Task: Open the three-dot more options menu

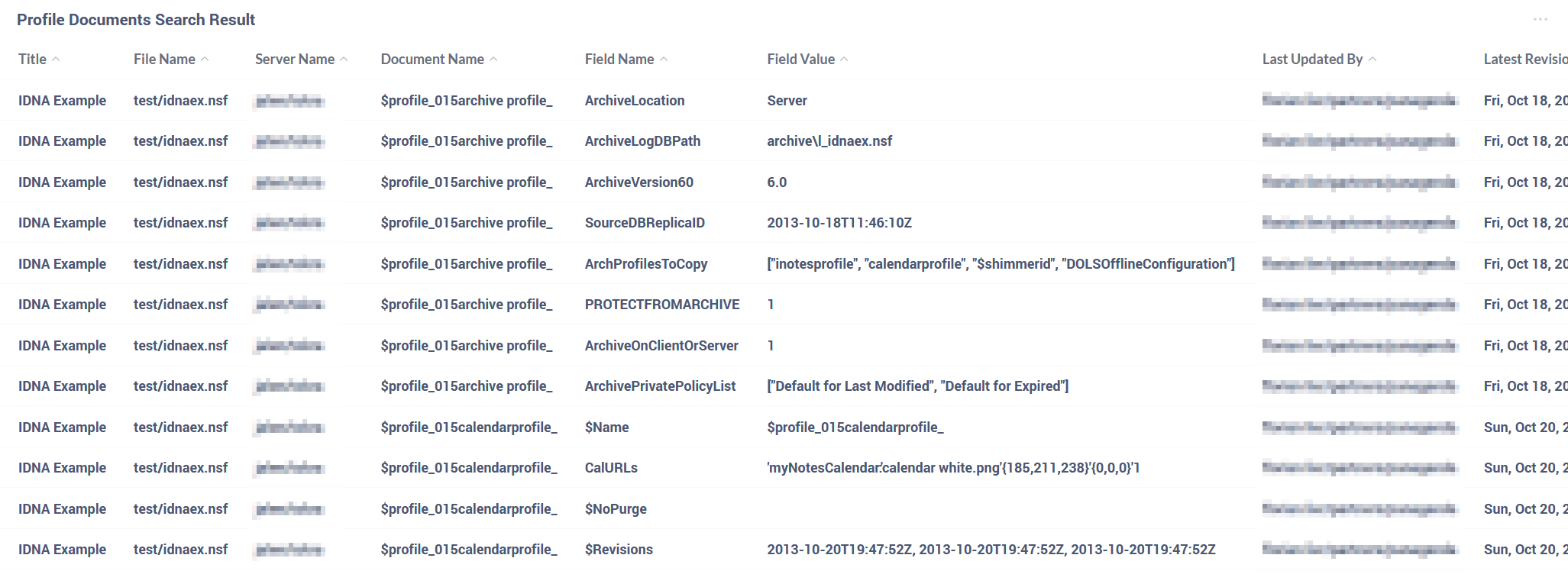Action: coord(1540,19)
